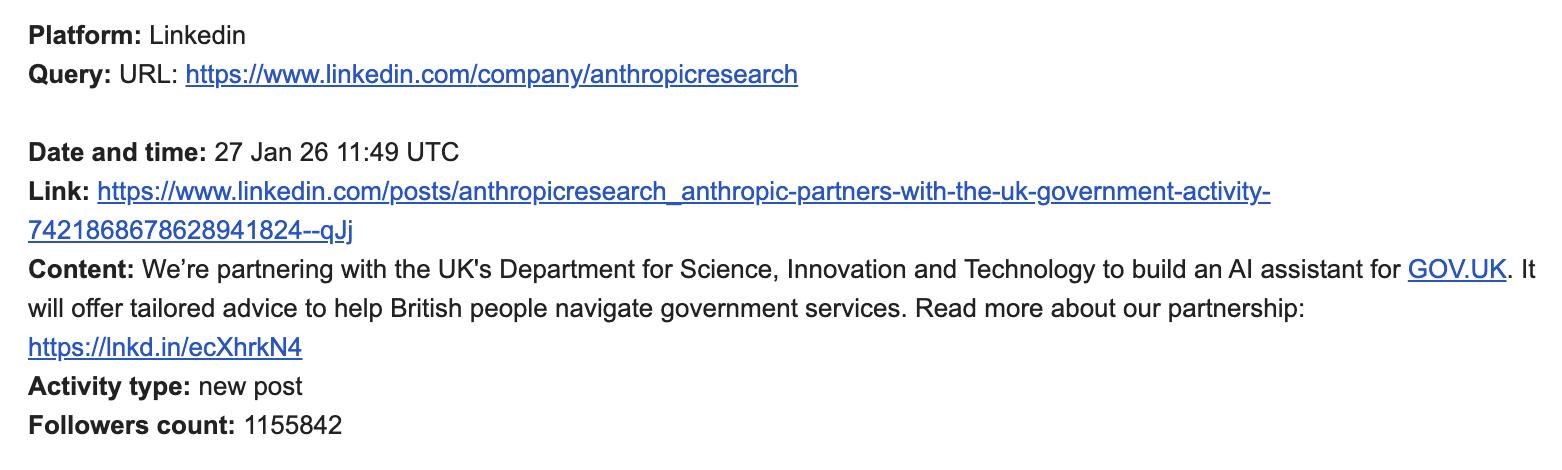Click the bold "Activity type:" label

(x=110, y=386)
